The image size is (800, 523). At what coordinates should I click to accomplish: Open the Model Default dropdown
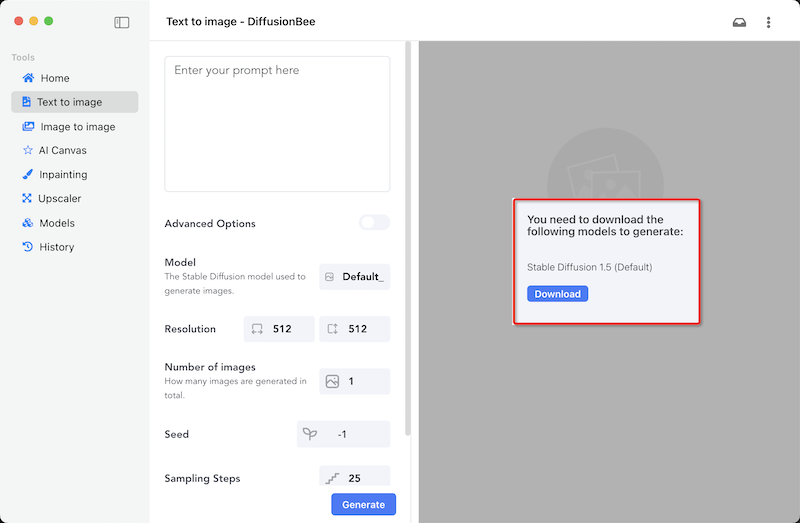coord(355,277)
